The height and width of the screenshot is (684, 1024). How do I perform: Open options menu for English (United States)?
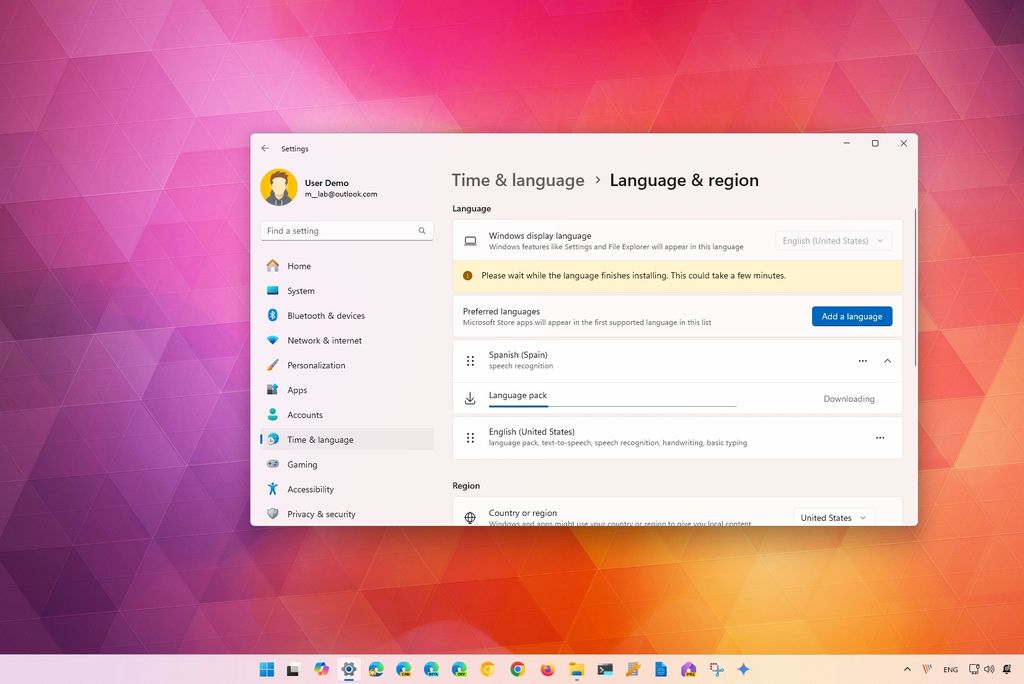tap(879, 437)
